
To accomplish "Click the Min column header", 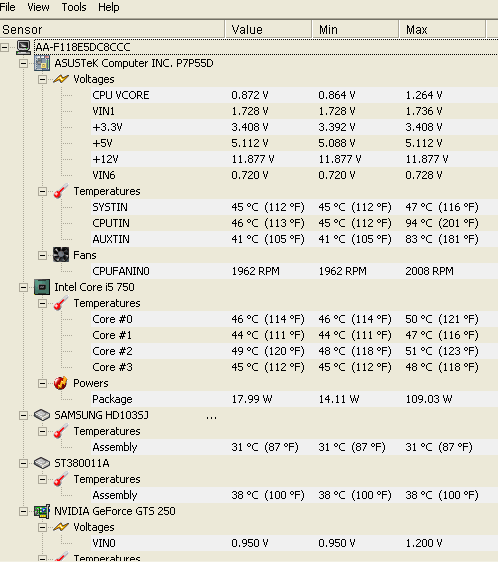I will pos(355,29).
